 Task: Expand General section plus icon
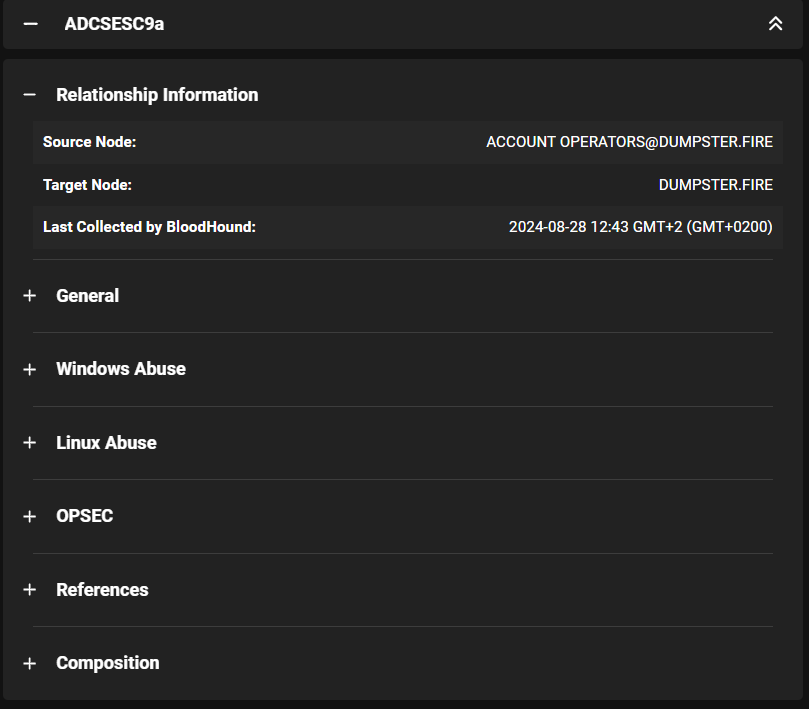[x=30, y=296]
